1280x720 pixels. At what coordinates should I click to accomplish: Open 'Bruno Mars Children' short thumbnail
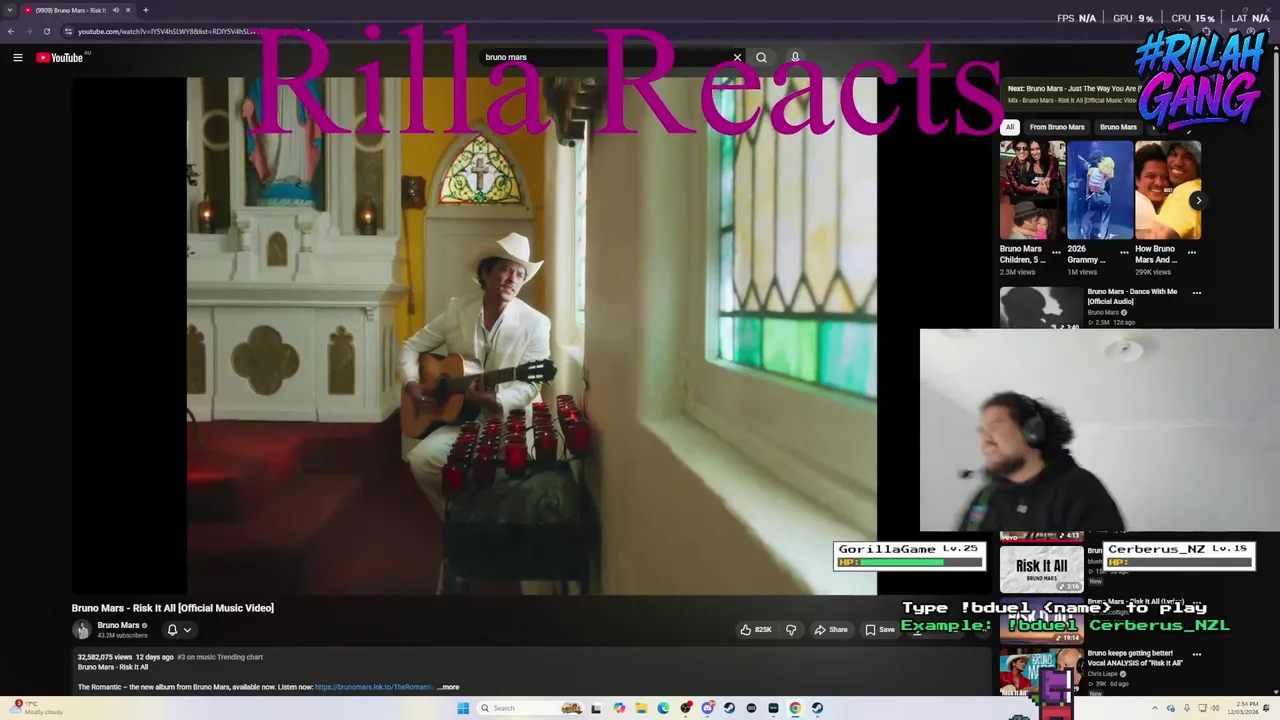pos(1032,190)
